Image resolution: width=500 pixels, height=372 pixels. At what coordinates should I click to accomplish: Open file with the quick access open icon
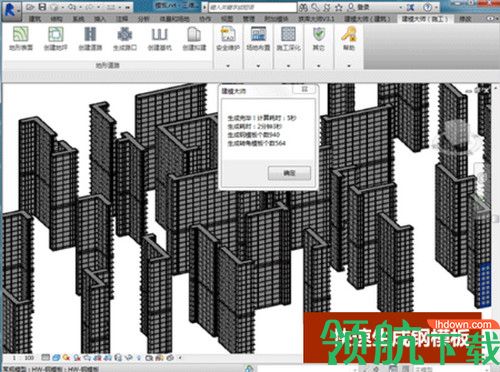[31, 7]
